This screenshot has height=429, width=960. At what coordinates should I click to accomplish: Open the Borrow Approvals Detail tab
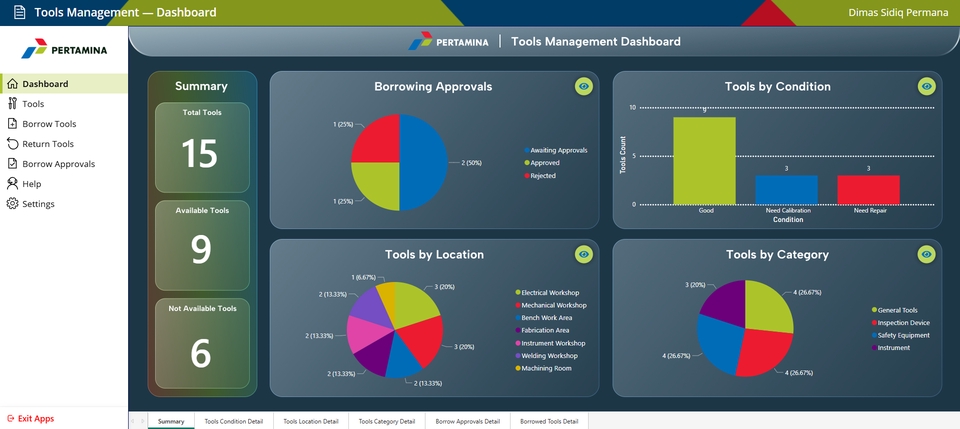467,422
